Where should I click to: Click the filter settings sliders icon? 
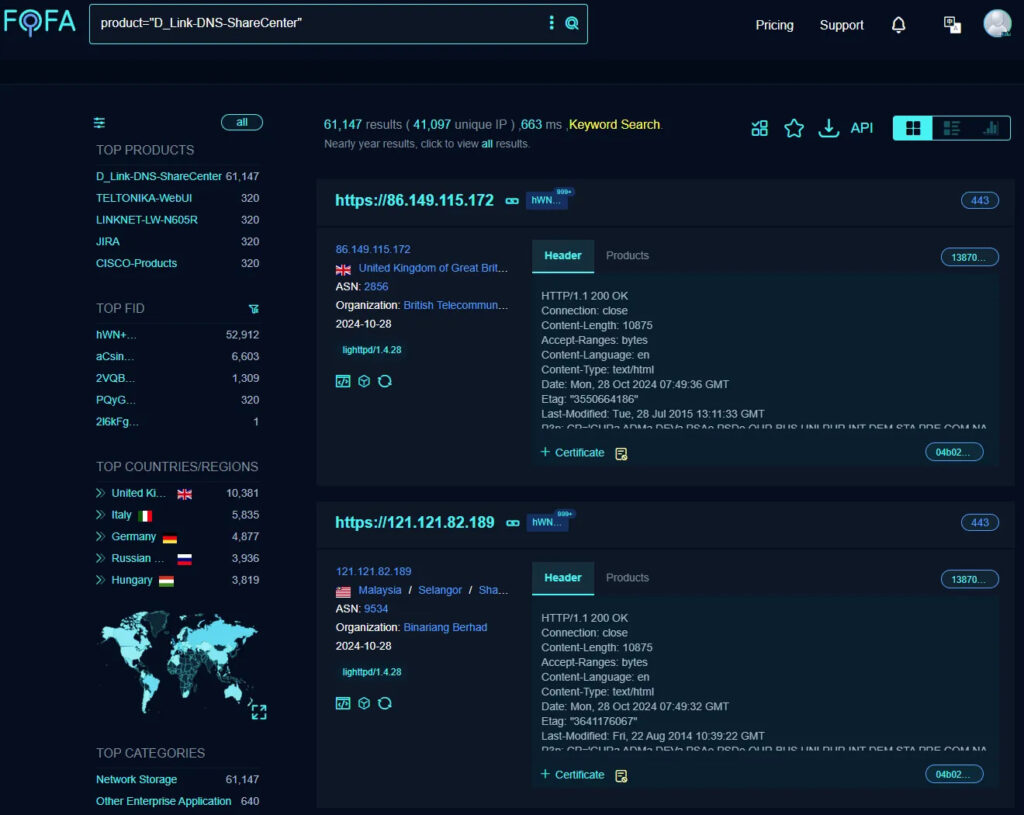pos(99,123)
